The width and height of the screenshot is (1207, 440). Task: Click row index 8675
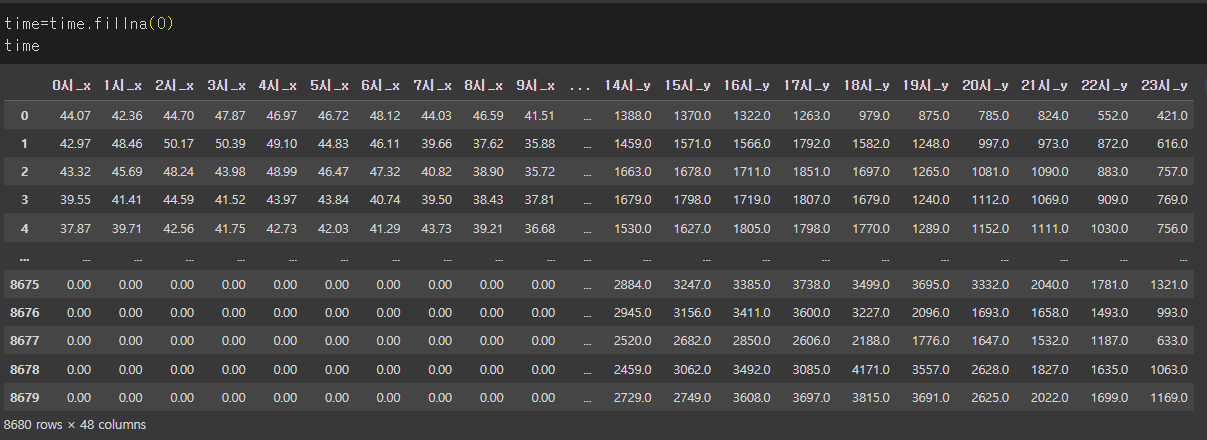(x=24, y=286)
